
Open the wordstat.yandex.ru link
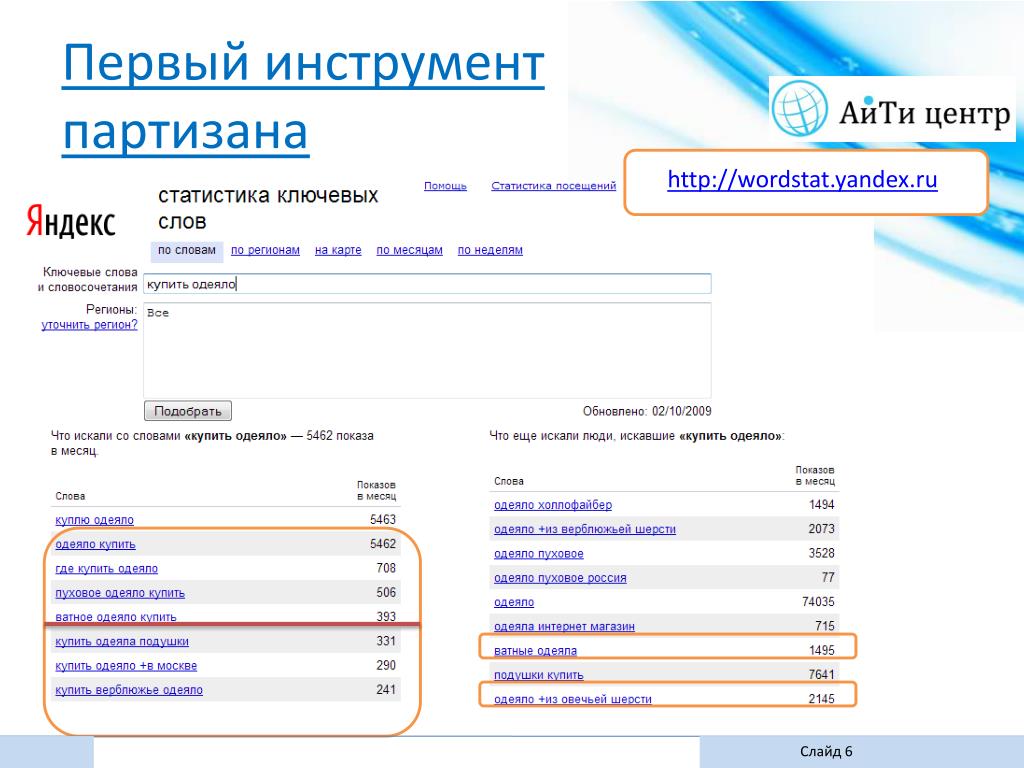click(x=802, y=179)
